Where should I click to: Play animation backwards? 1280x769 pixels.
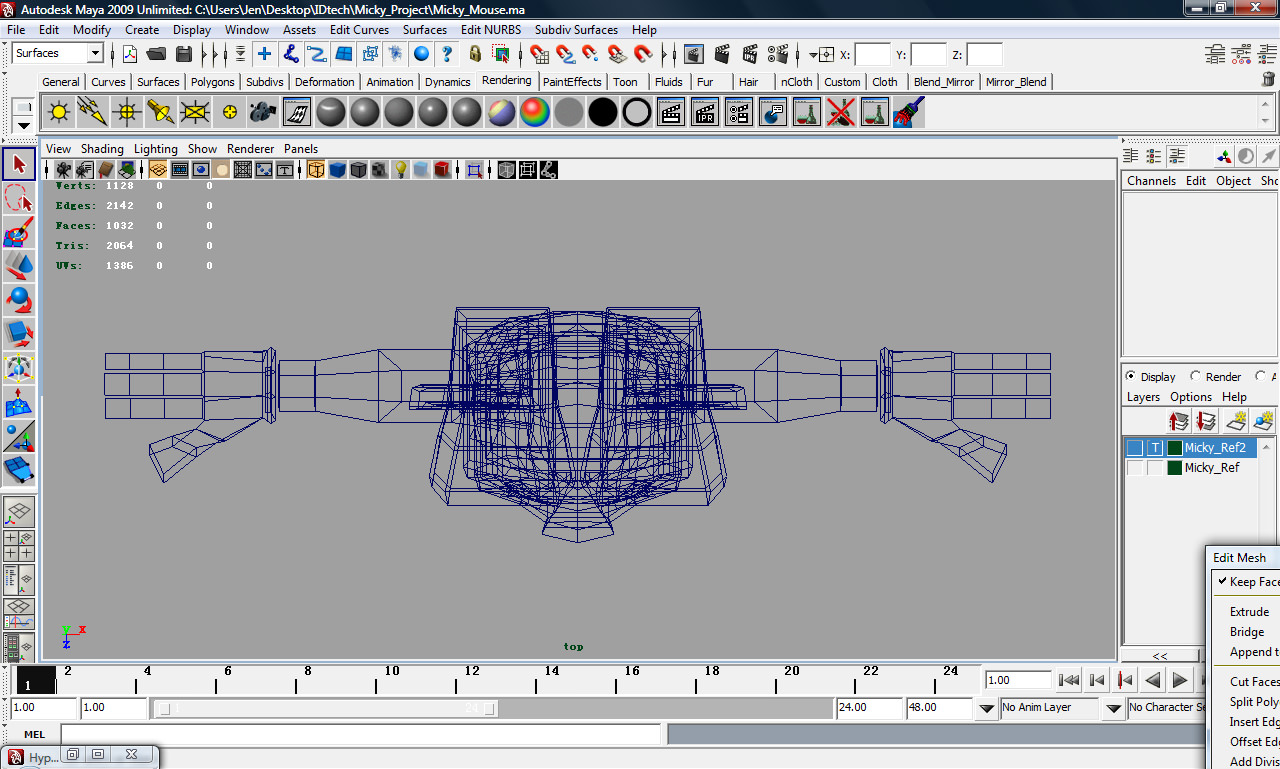pyautogui.click(x=1153, y=680)
